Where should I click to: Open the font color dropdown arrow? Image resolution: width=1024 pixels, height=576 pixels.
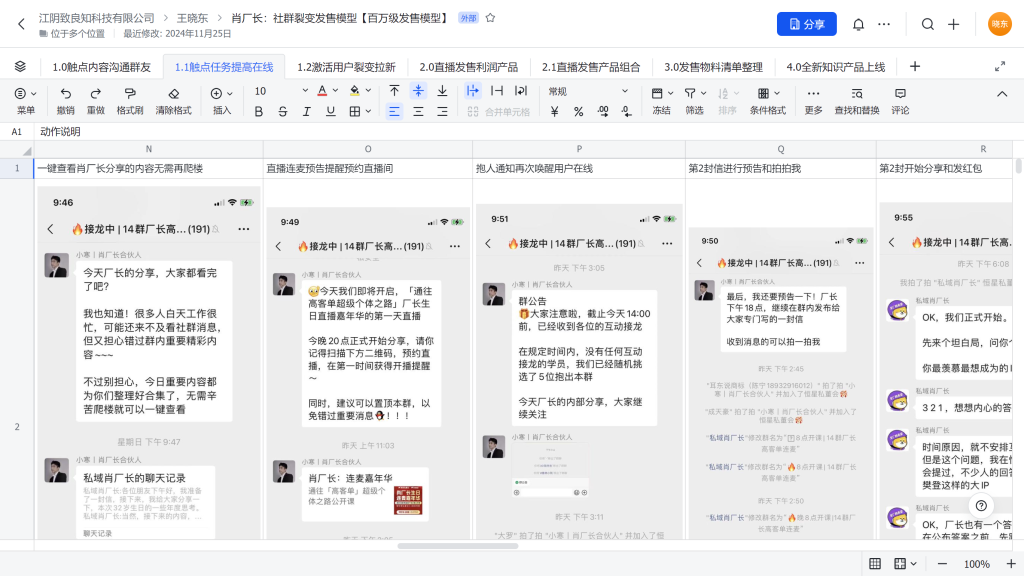pyautogui.click(x=336, y=91)
